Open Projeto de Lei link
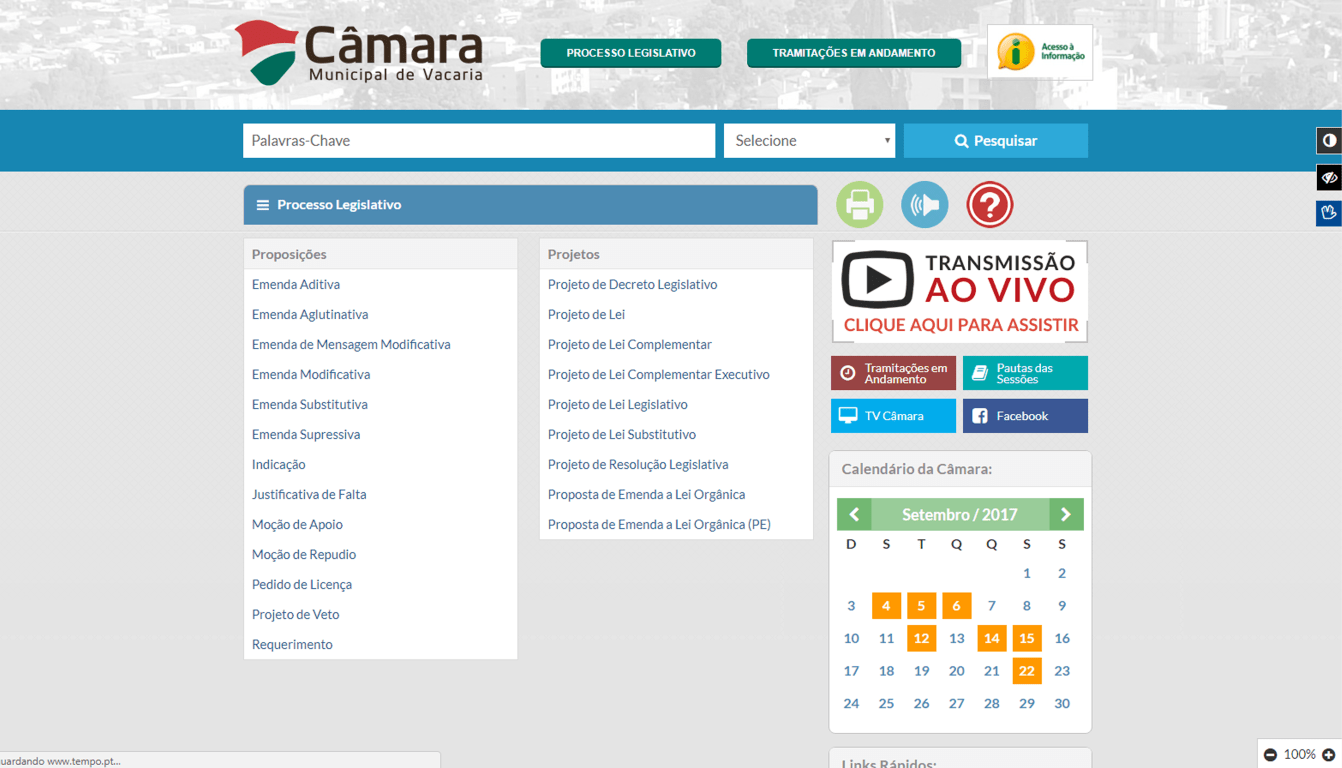1342x768 pixels. pyautogui.click(x=586, y=314)
